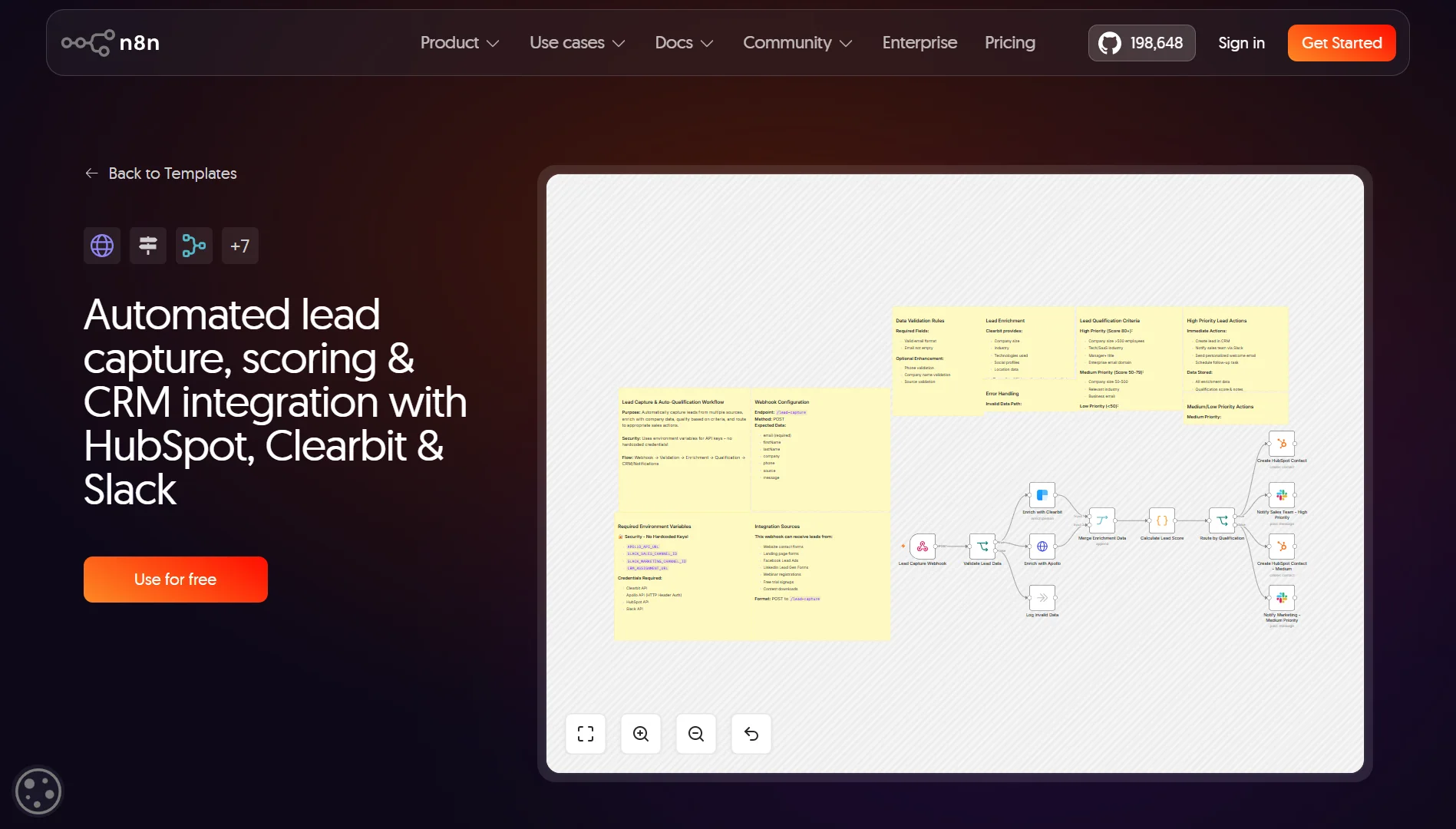Click the Webhook Configuration sticky note
The height and width of the screenshot is (829, 1456).
(x=820, y=451)
